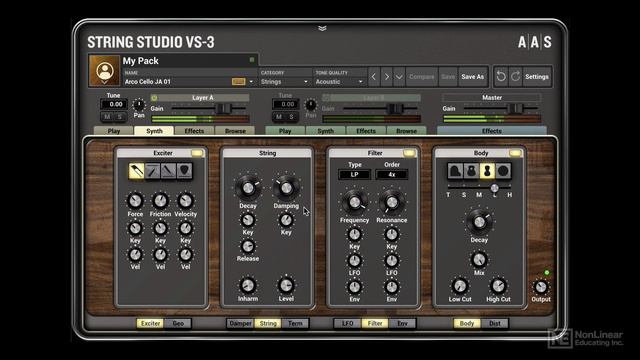Open the Category Strings dropdown

[284, 82]
